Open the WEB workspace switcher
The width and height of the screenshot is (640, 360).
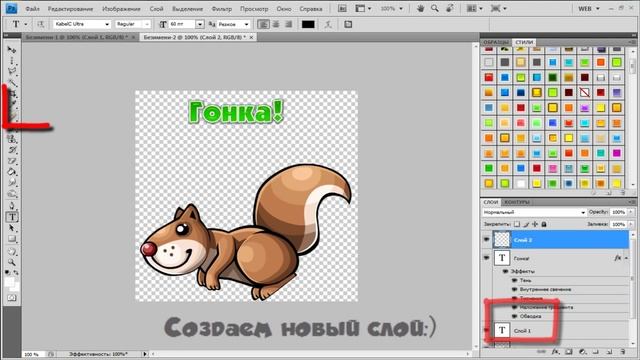pyautogui.click(x=589, y=8)
